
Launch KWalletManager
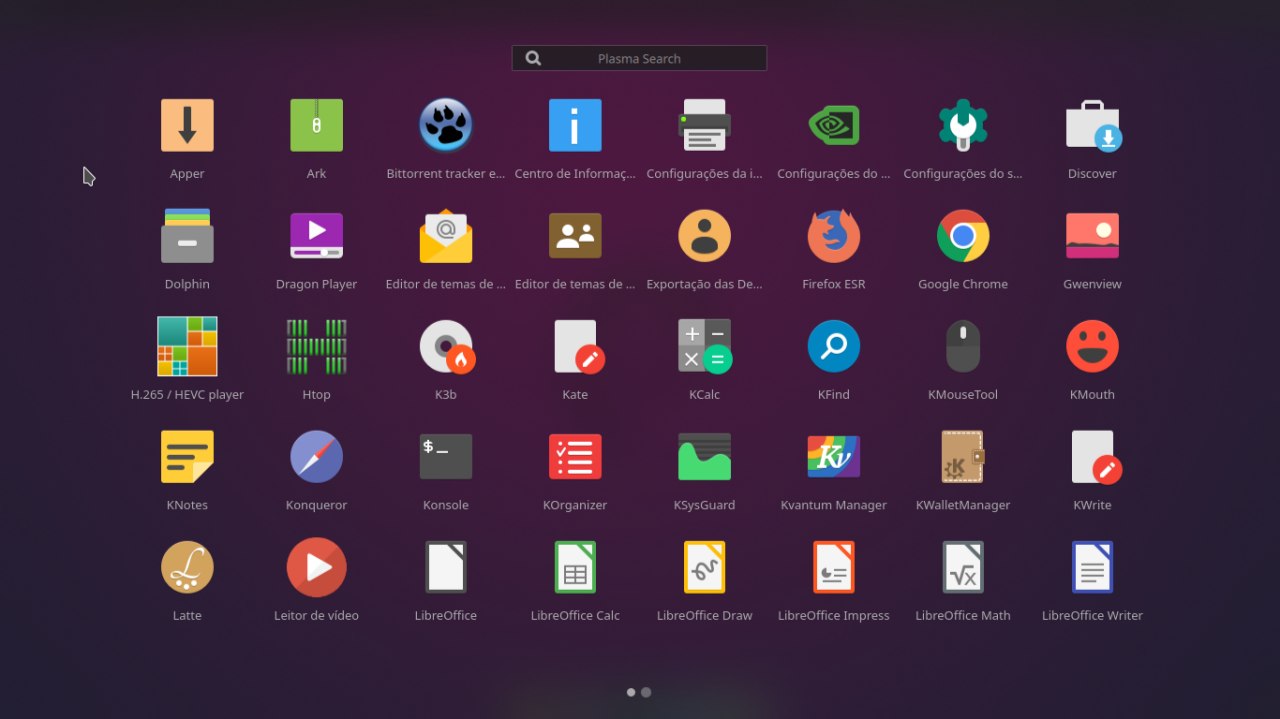[963, 457]
